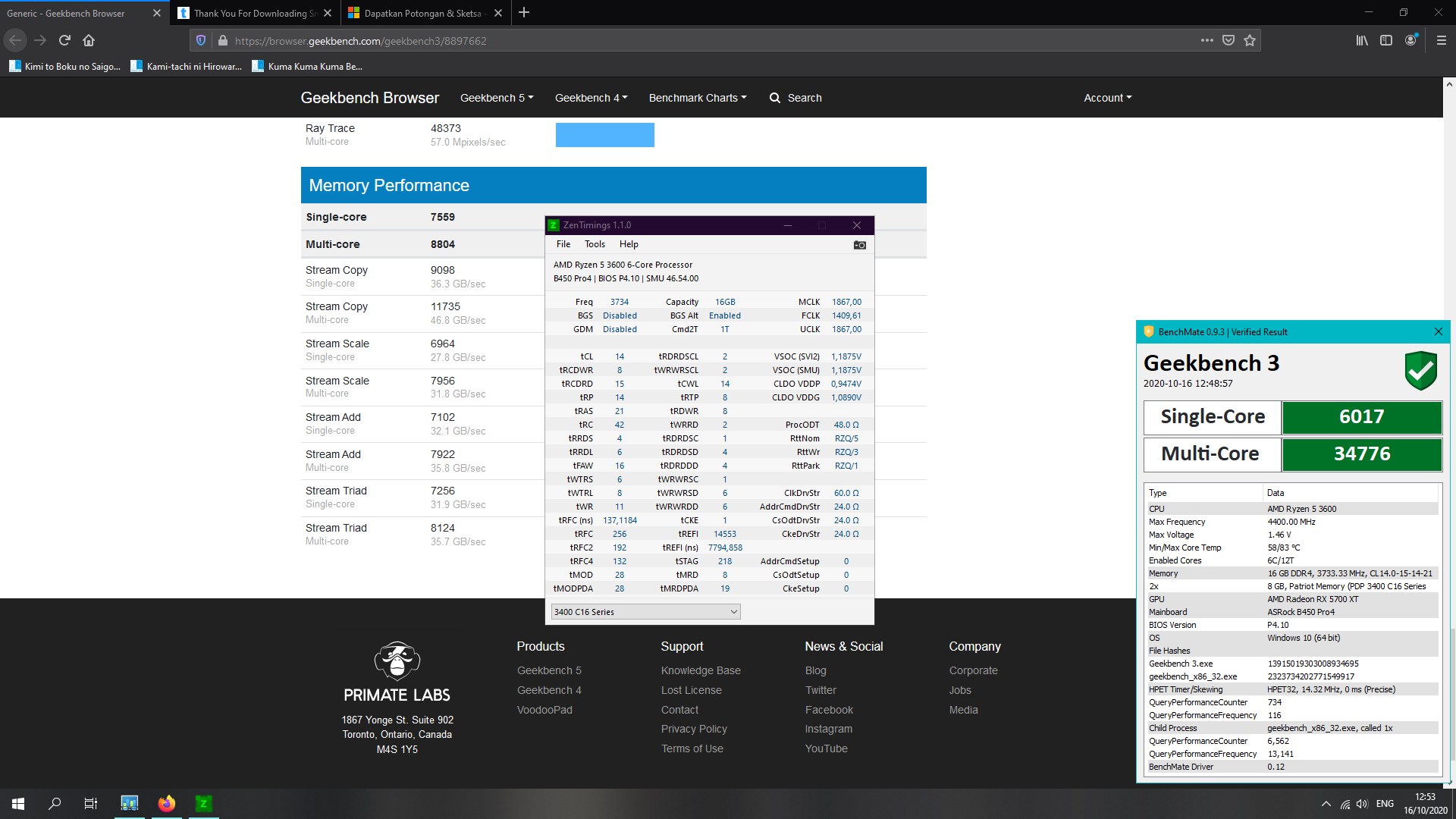Expand the Geekbench 5 dropdown menu
1456x819 pixels.
click(497, 98)
